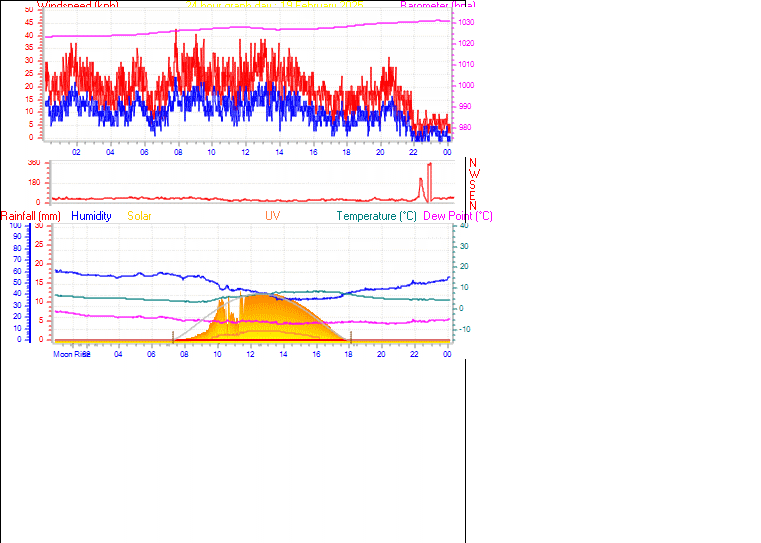Image resolution: width=761 pixels, height=543 pixels.
Task: Click the -10 value on teal temperature axis
Action: 464,329
